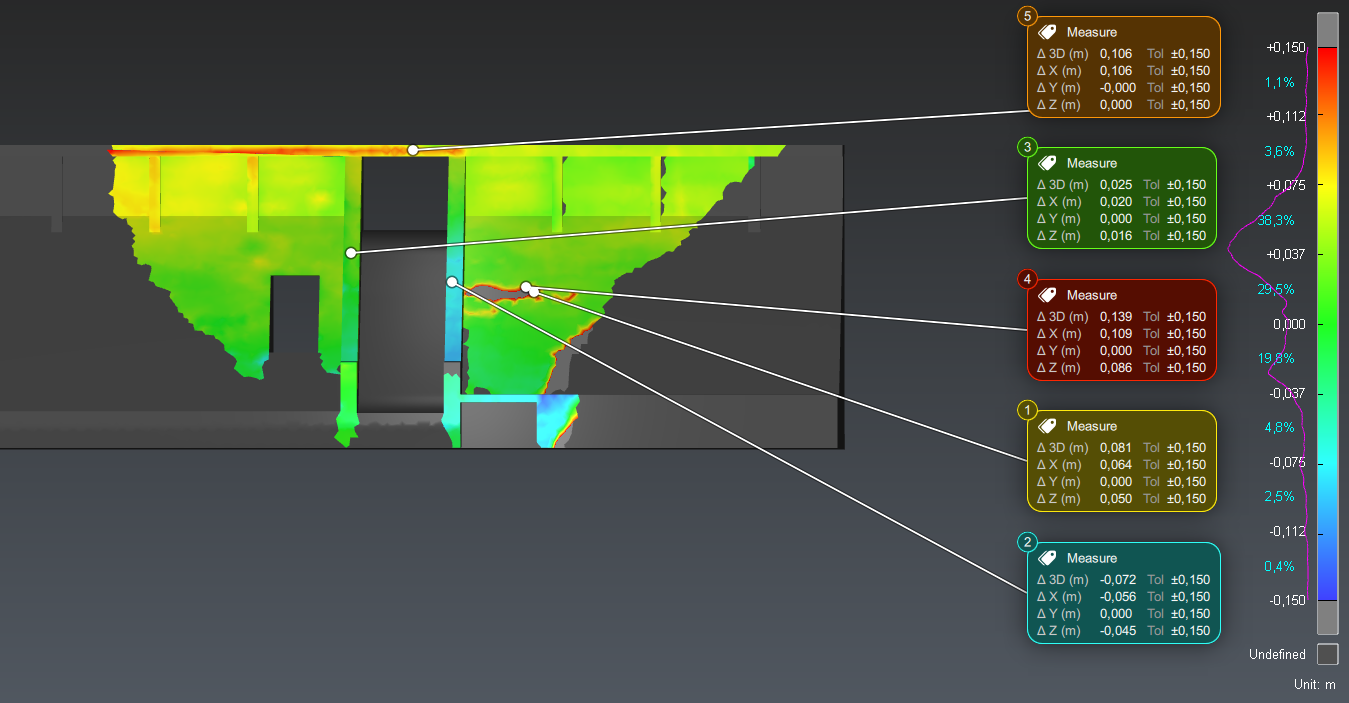Click the Undefined color swatch box
Viewport: 1349px width, 703px height.
[x=1327, y=654]
